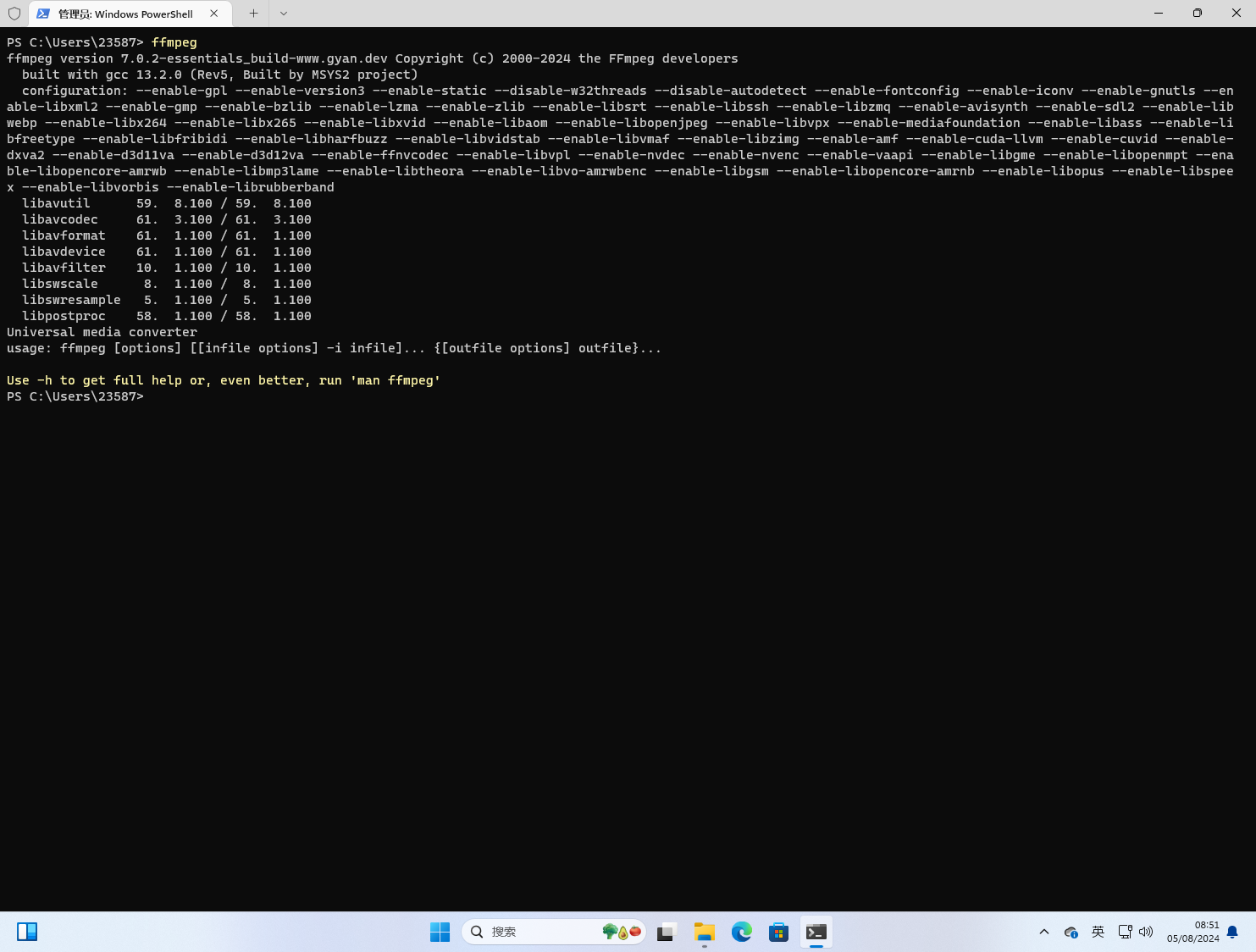Click the 'libswscale' version row

coord(167,284)
